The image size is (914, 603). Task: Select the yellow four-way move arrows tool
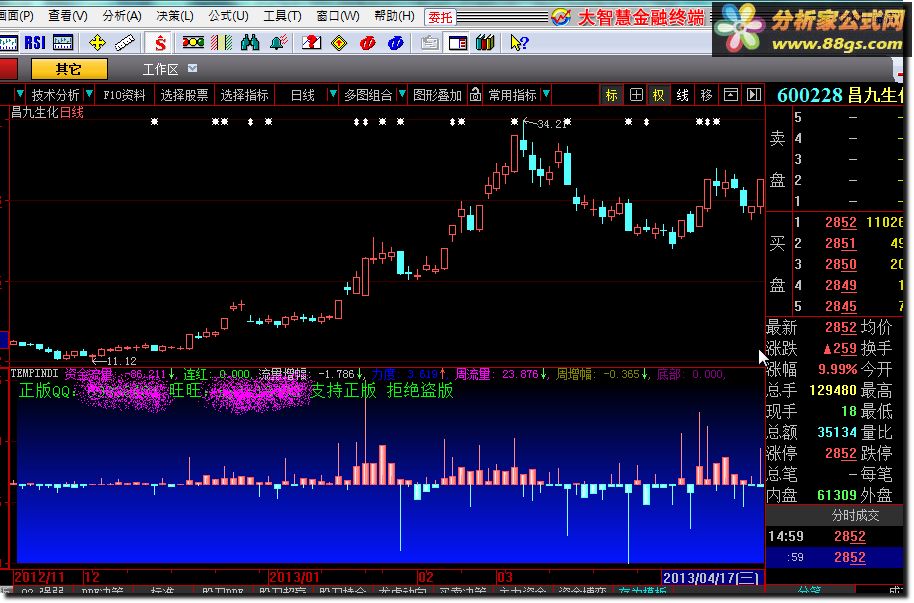click(97, 43)
